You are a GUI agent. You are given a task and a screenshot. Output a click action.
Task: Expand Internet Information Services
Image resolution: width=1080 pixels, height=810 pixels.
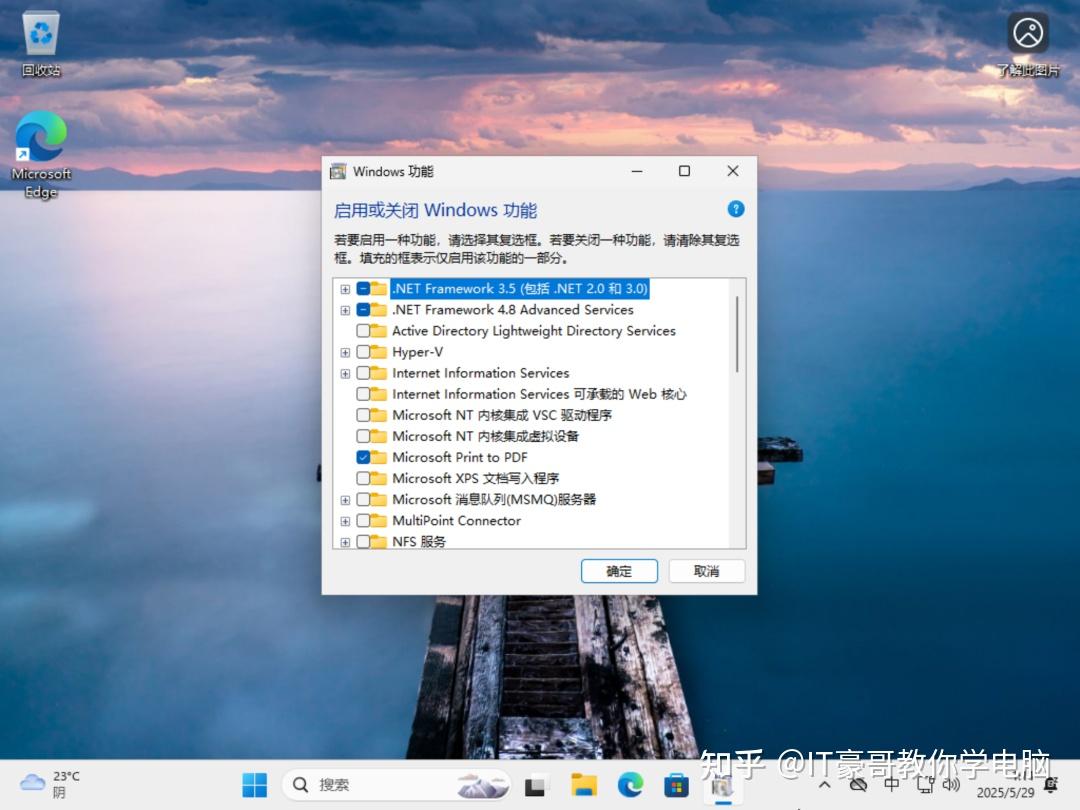[x=345, y=373]
